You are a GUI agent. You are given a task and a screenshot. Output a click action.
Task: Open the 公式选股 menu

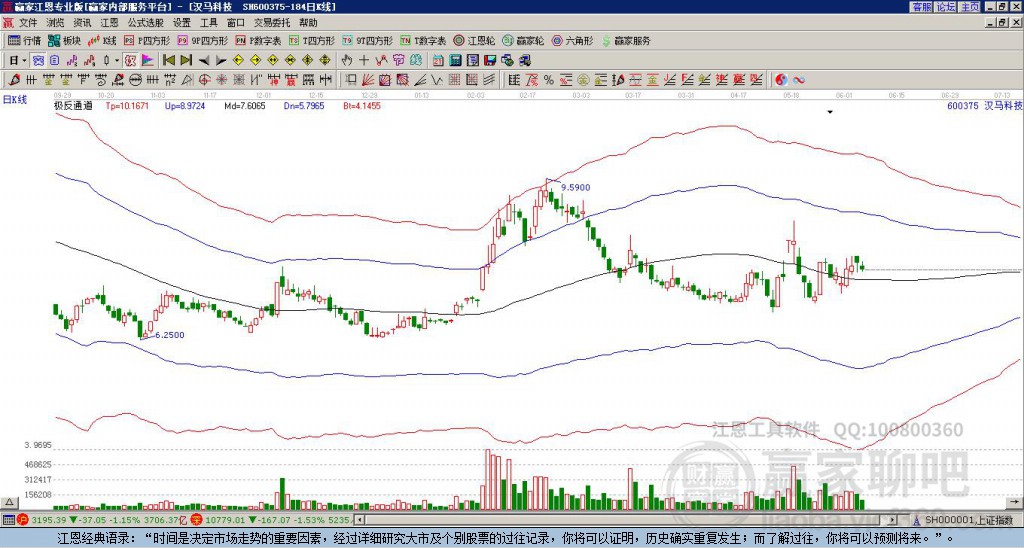[146, 23]
